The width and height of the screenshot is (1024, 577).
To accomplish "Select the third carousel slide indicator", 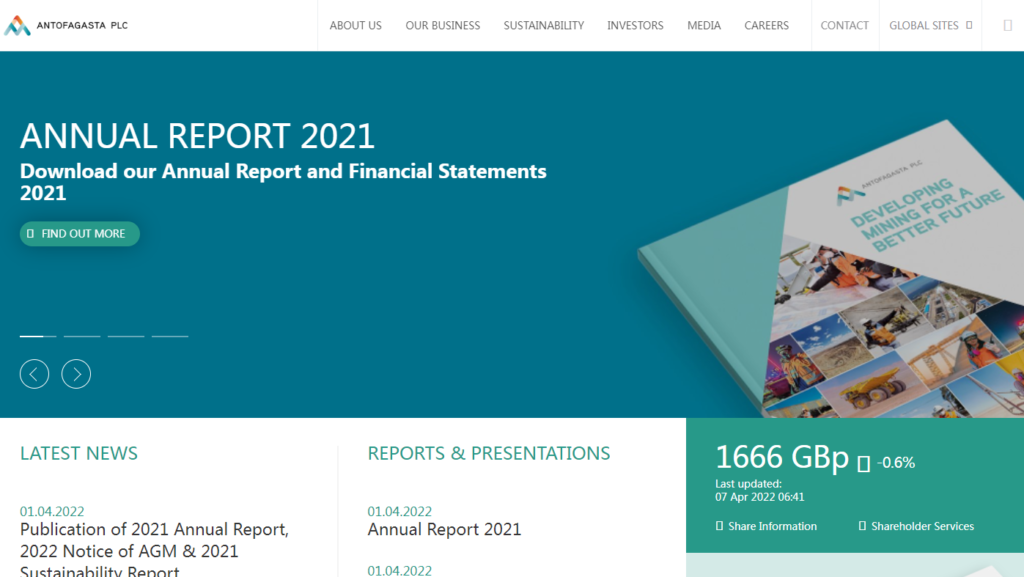I will (x=126, y=336).
